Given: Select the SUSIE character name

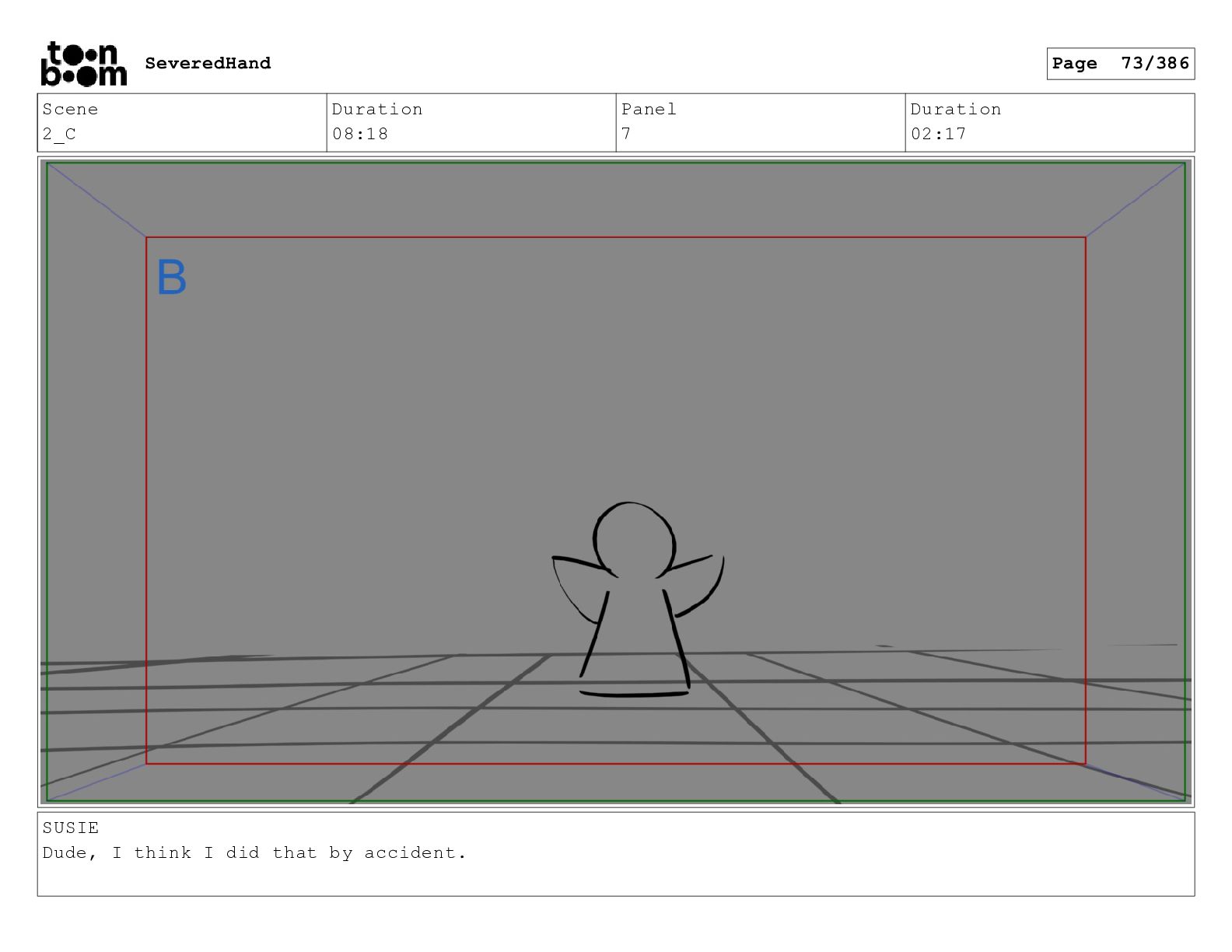Looking at the screenshot, I should pos(71,828).
